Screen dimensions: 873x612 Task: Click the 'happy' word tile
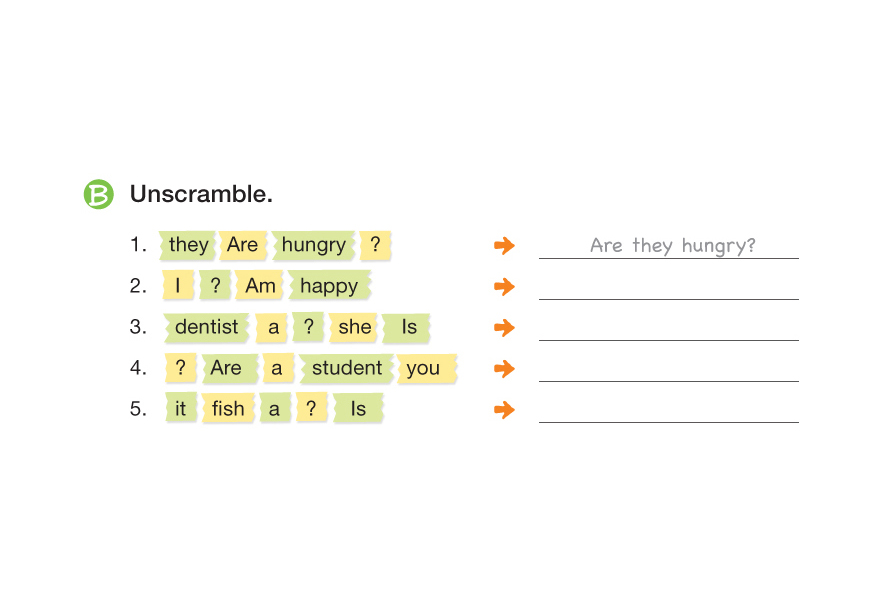[329, 286]
